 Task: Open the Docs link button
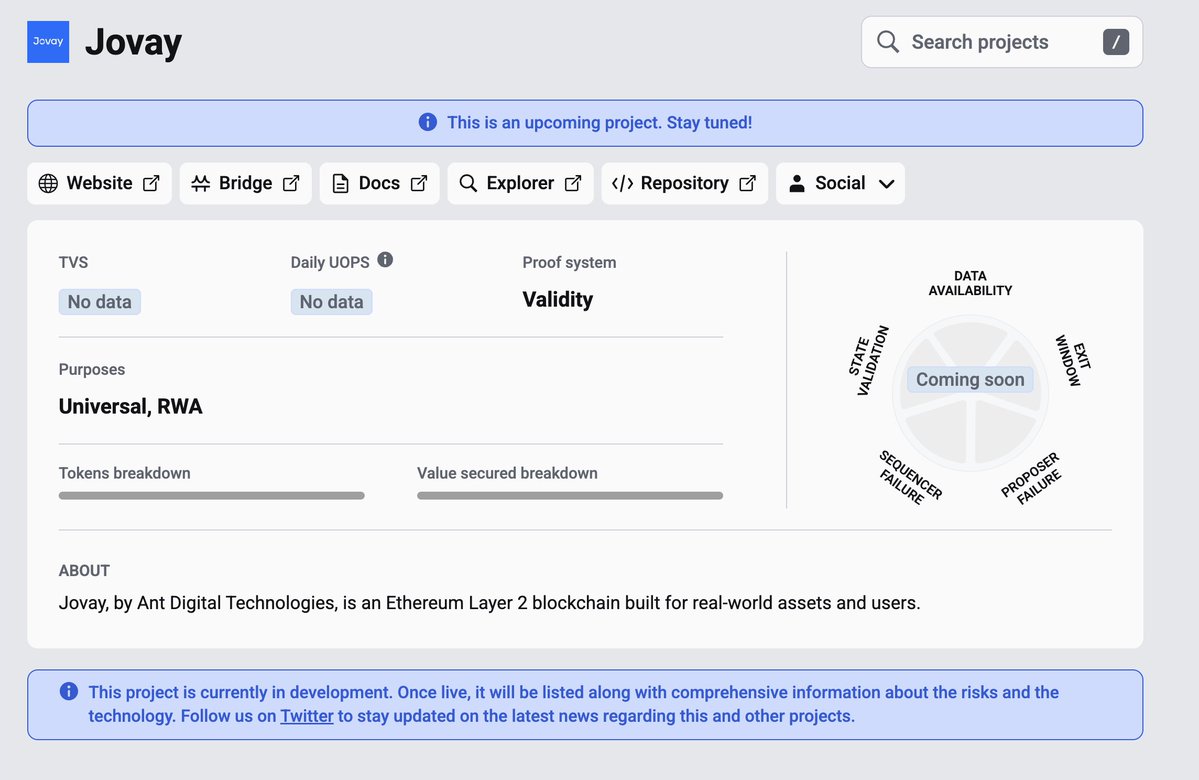[x=379, y=184]
